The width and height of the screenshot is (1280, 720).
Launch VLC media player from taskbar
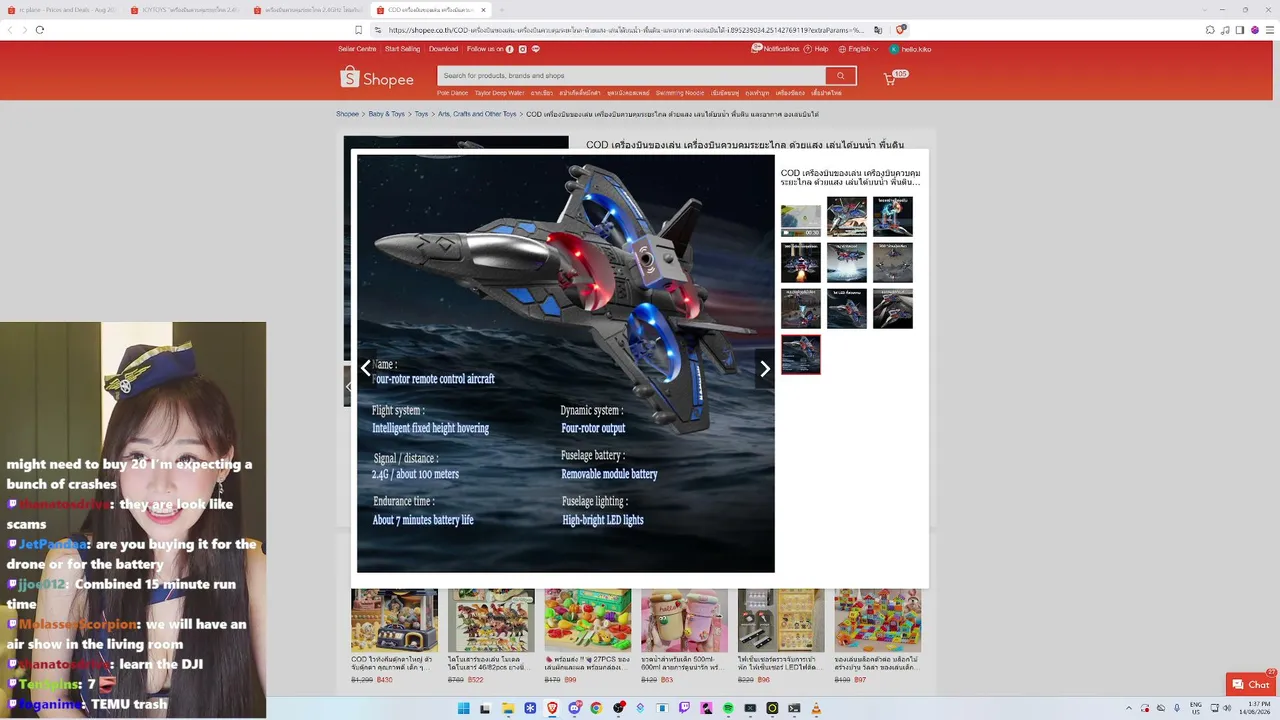tap(816, 709)
